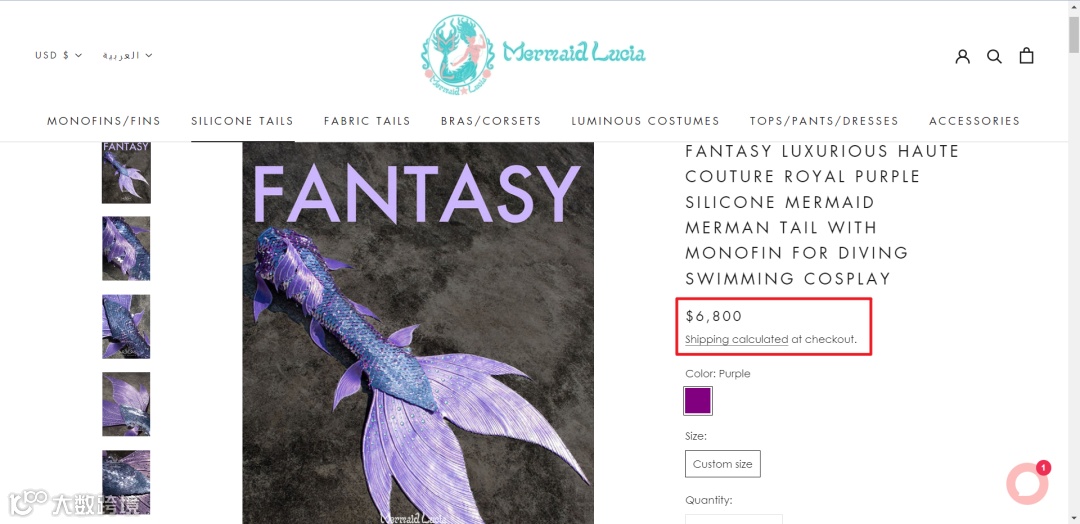Open the Bras/Corsets menu

click(491, 120)
